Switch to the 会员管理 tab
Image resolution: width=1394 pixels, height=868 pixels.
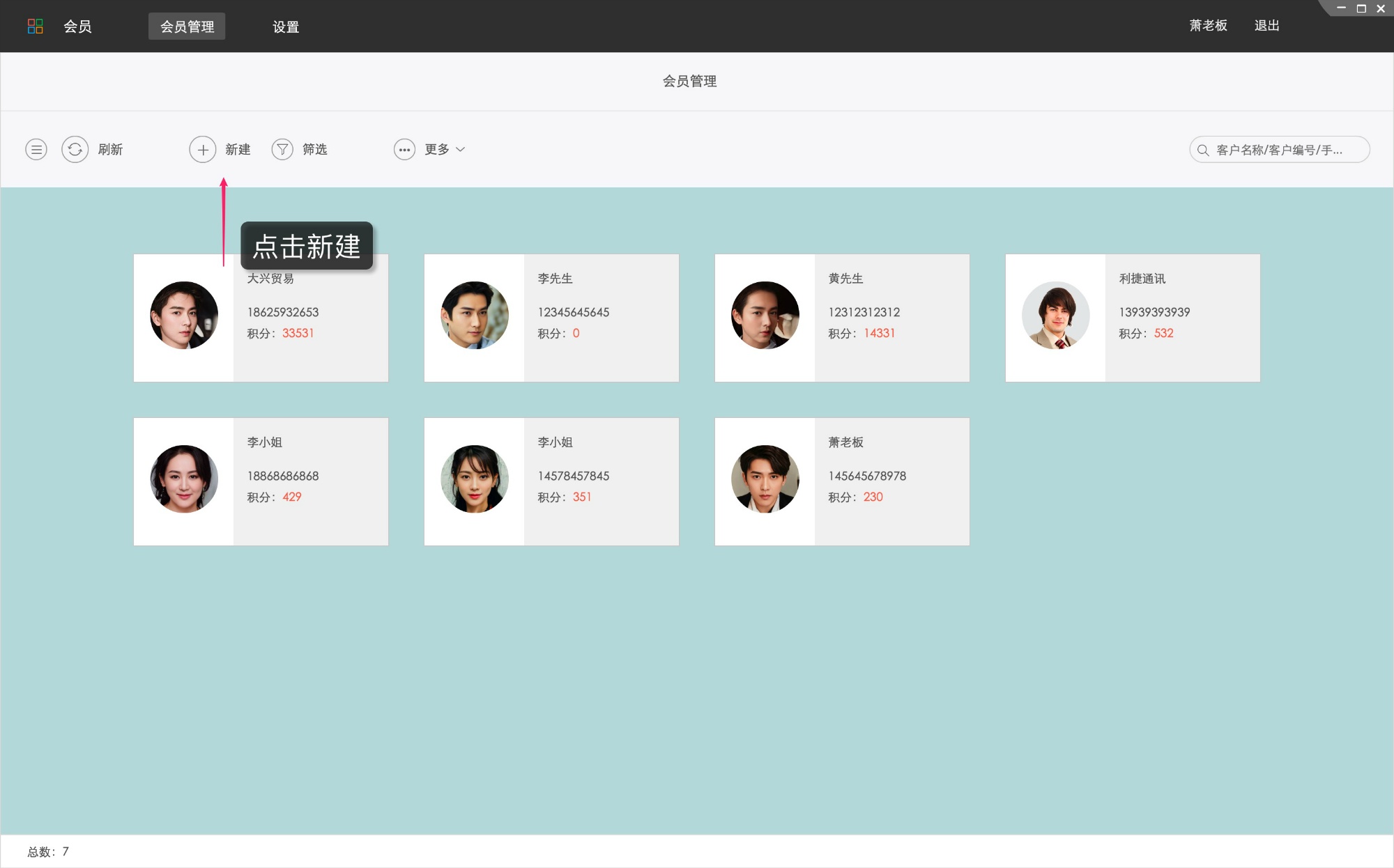[x=187, y=26]
